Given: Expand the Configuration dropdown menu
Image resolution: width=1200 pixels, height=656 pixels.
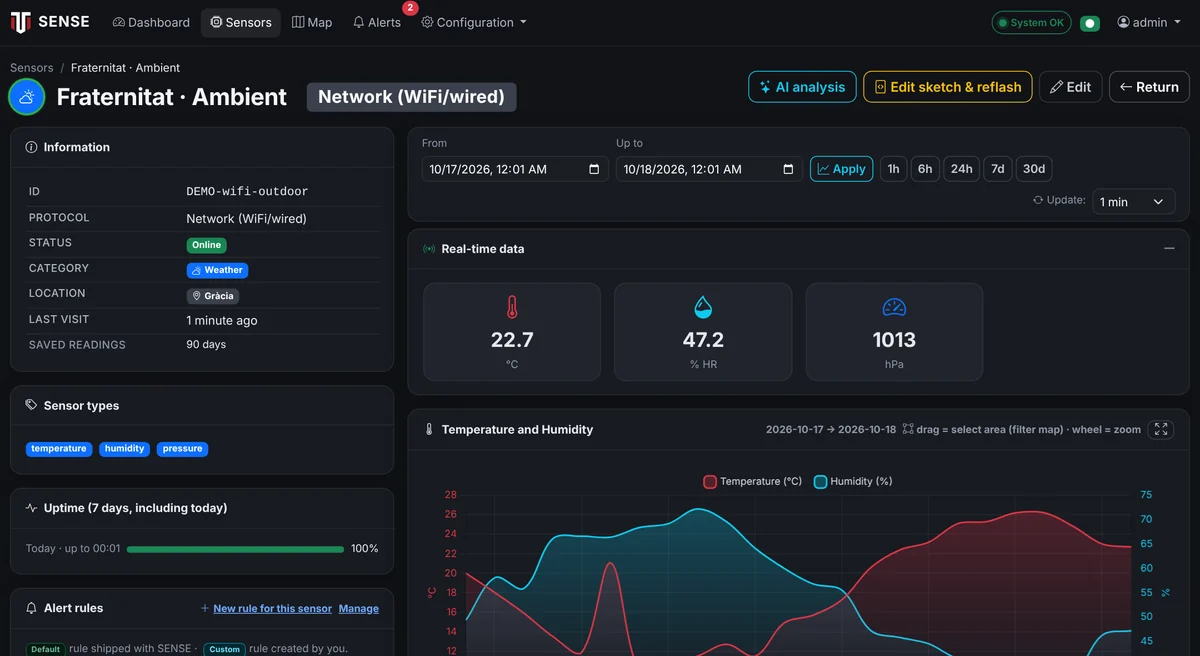Looking at the screenshot, I should [x=474, y=22].
